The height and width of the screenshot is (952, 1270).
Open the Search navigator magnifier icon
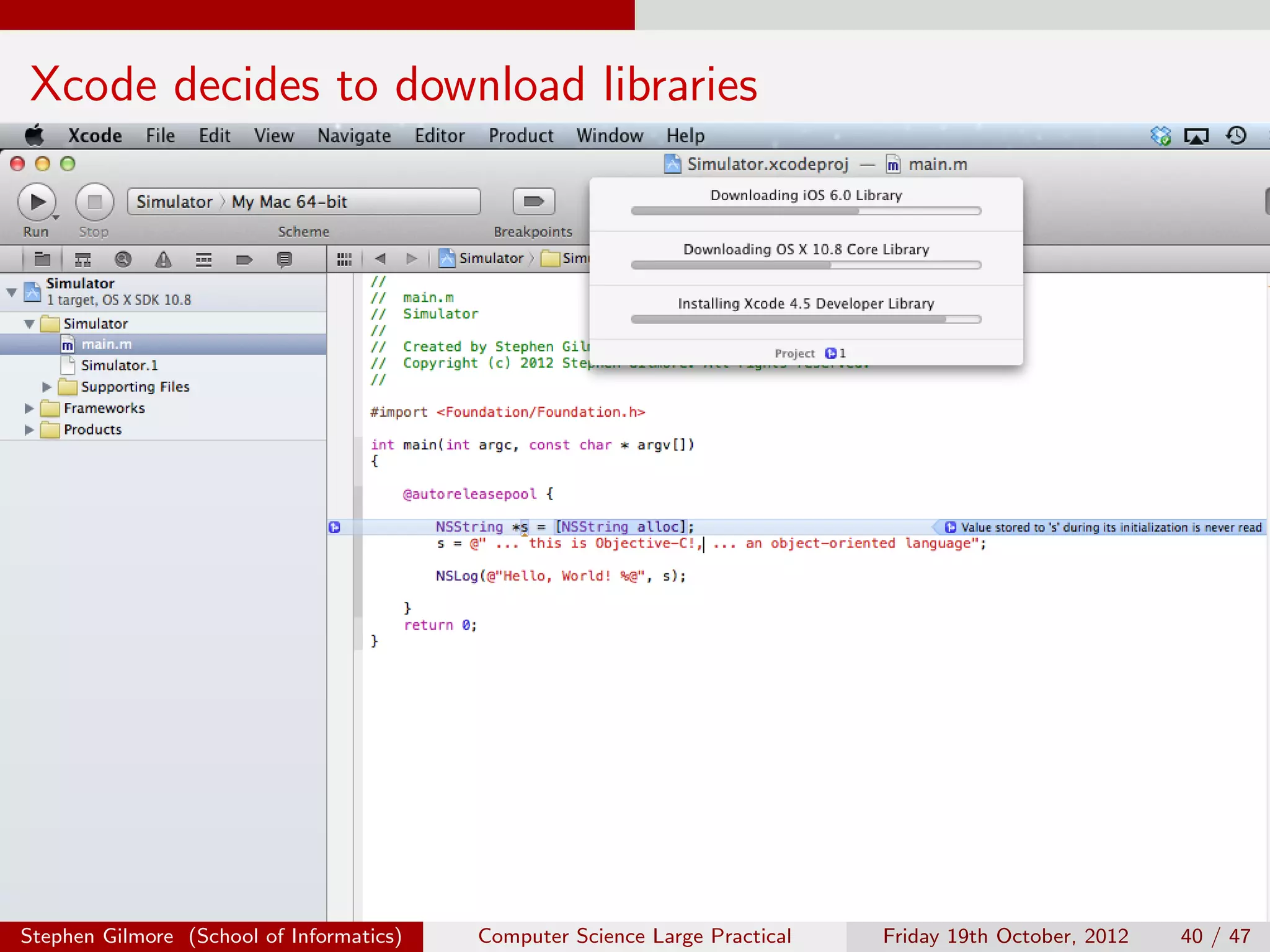(x=123, y=259)
